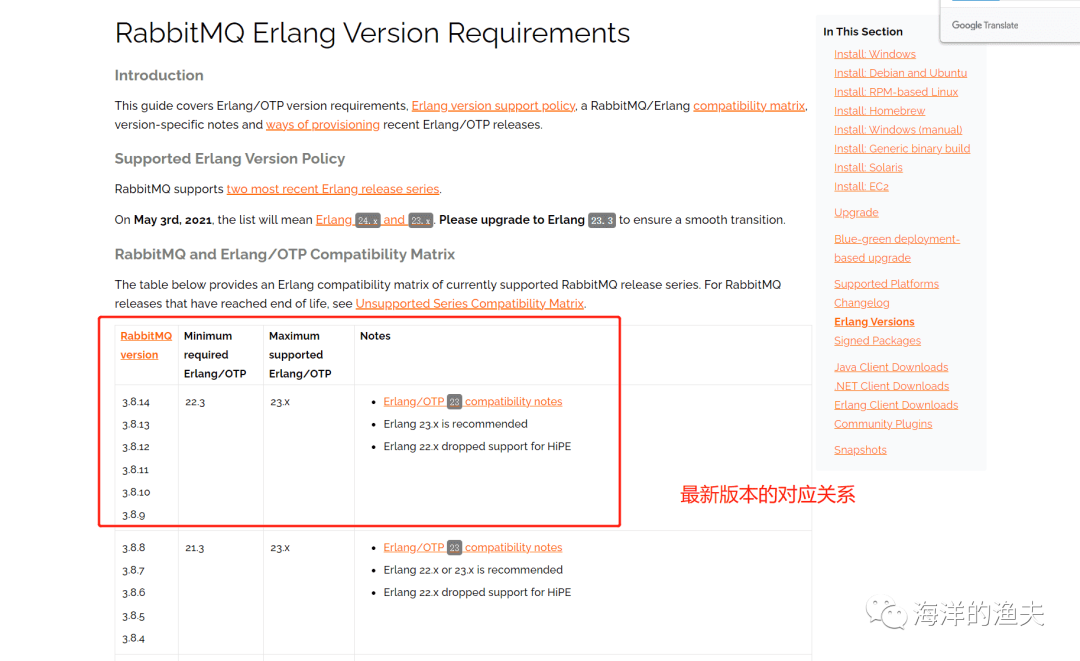Click the page title RabbitMQ Erlang Version Requirements
1080x661 pixels.
coord(373,33)
